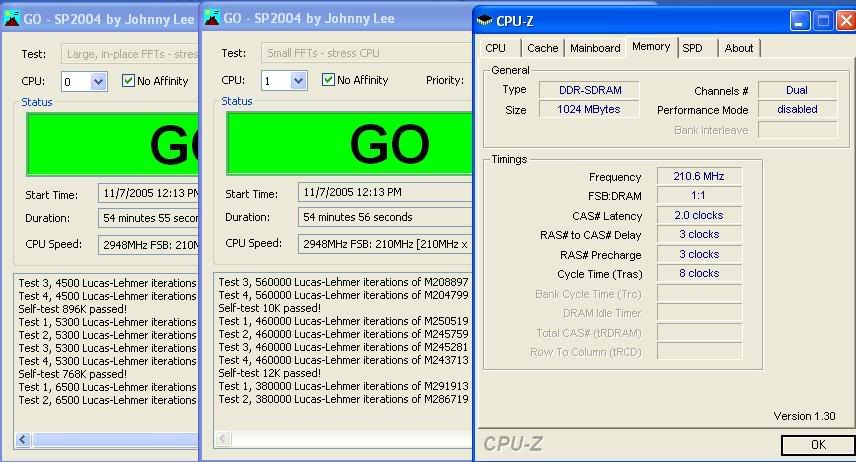The height and width of the screenshot is (462, 856).
Task: Click the left SP2004 window title icon
Action: 12,19
